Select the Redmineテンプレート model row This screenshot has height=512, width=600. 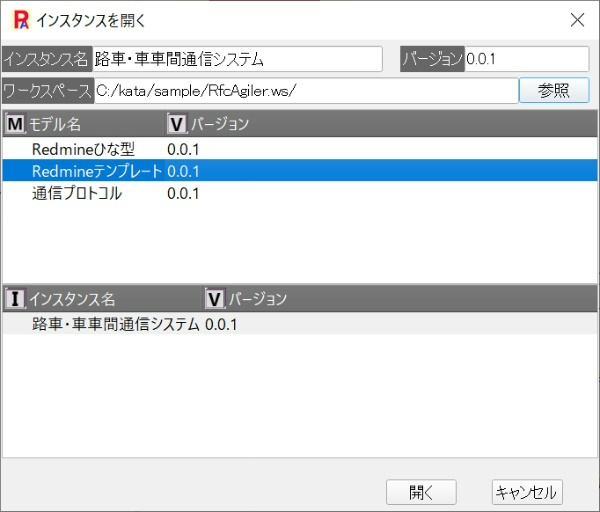pos(300,171)
